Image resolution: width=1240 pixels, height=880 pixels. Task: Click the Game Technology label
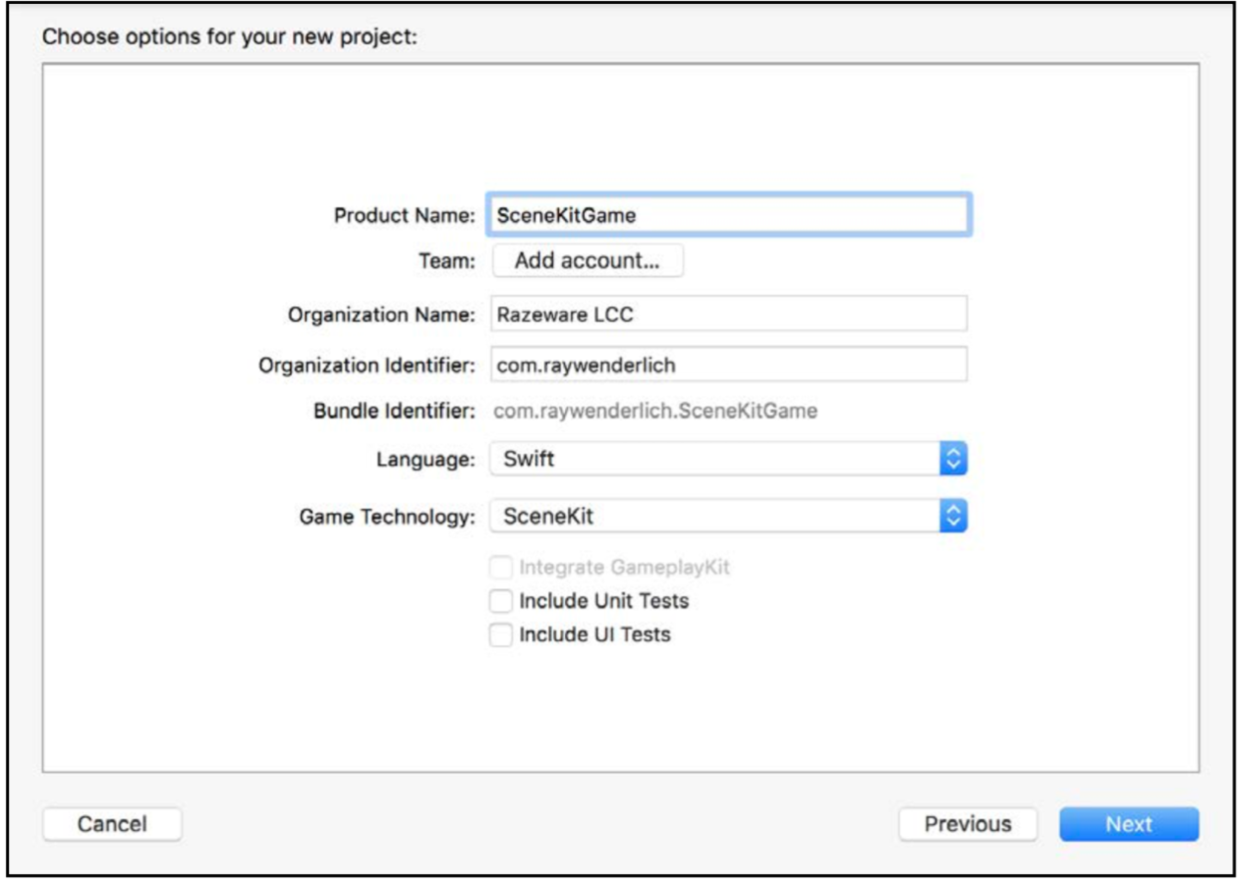(387, 517)
